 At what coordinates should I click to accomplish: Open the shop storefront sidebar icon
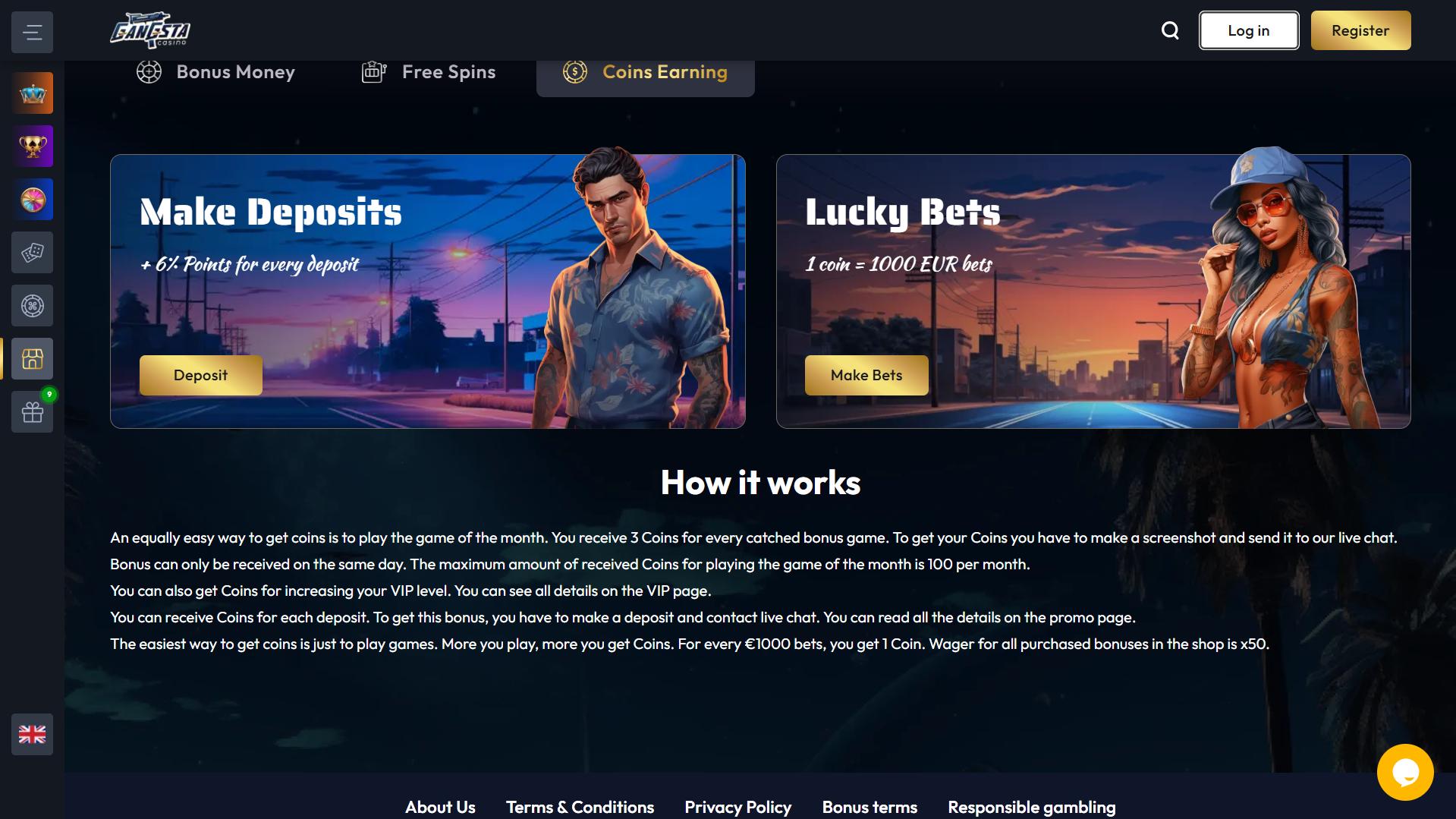click(32, 359)
